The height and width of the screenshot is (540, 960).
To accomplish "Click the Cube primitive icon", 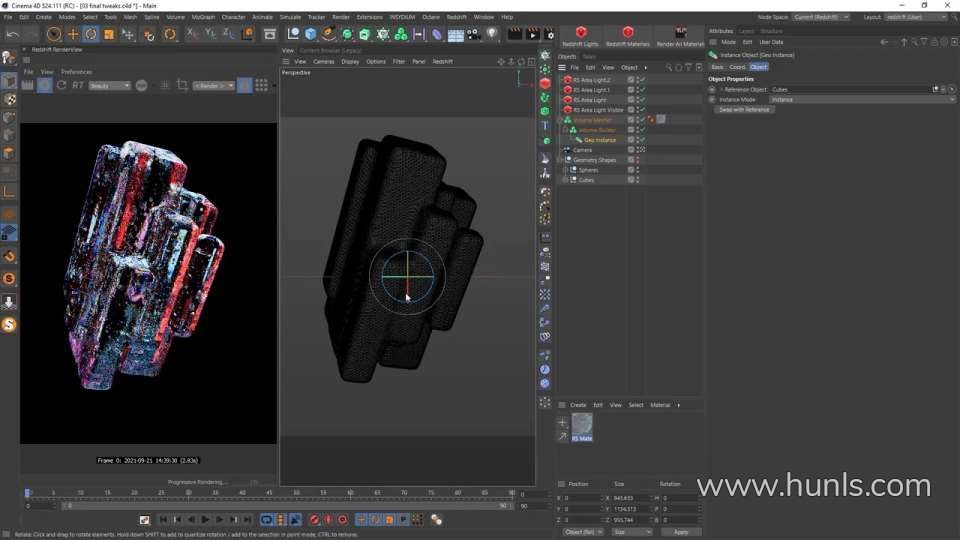I will pos(311,34).
